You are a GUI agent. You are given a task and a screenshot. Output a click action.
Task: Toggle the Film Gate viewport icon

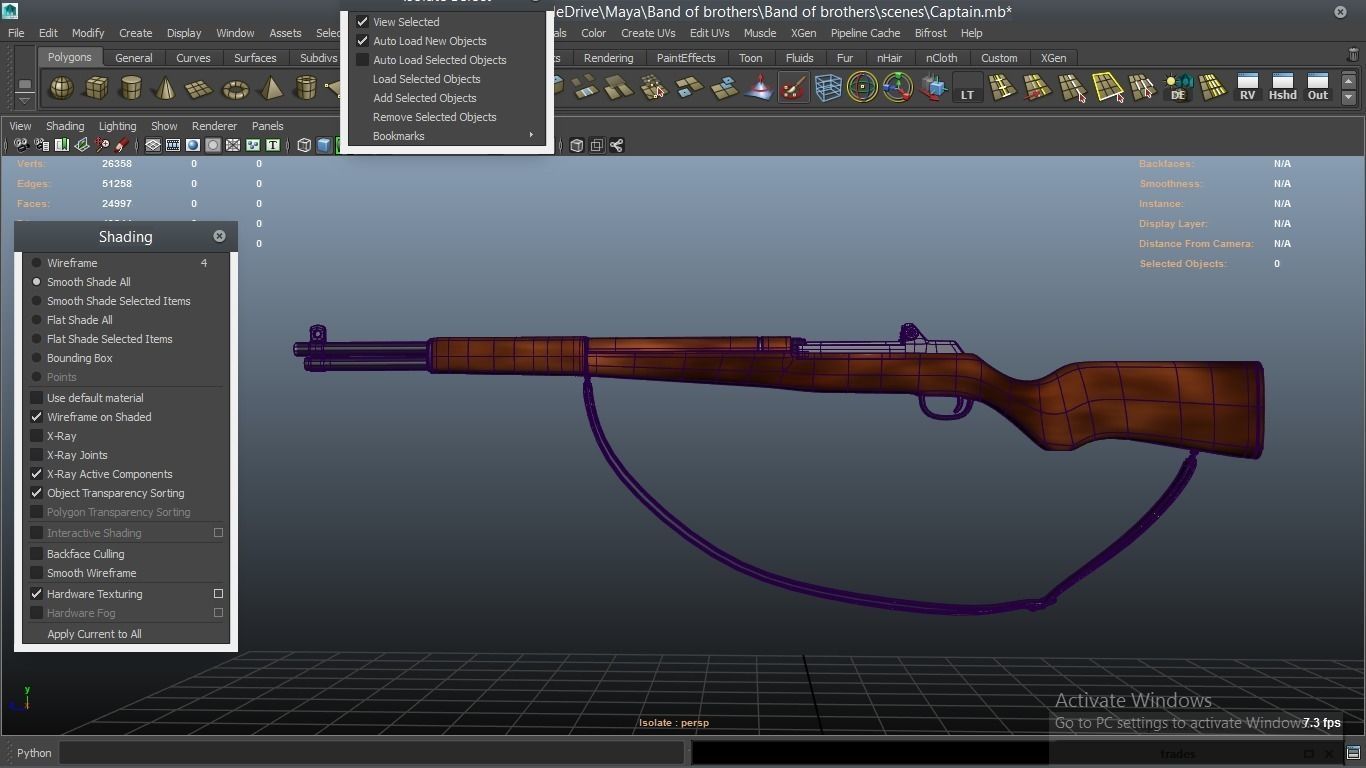[x=173, y=145]
